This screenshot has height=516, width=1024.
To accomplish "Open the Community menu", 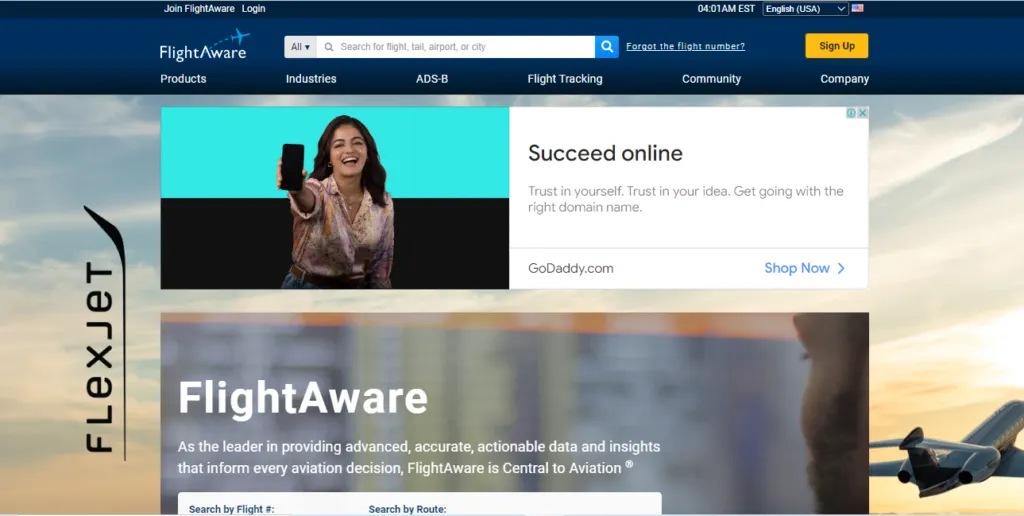I will tap(711, 79).
